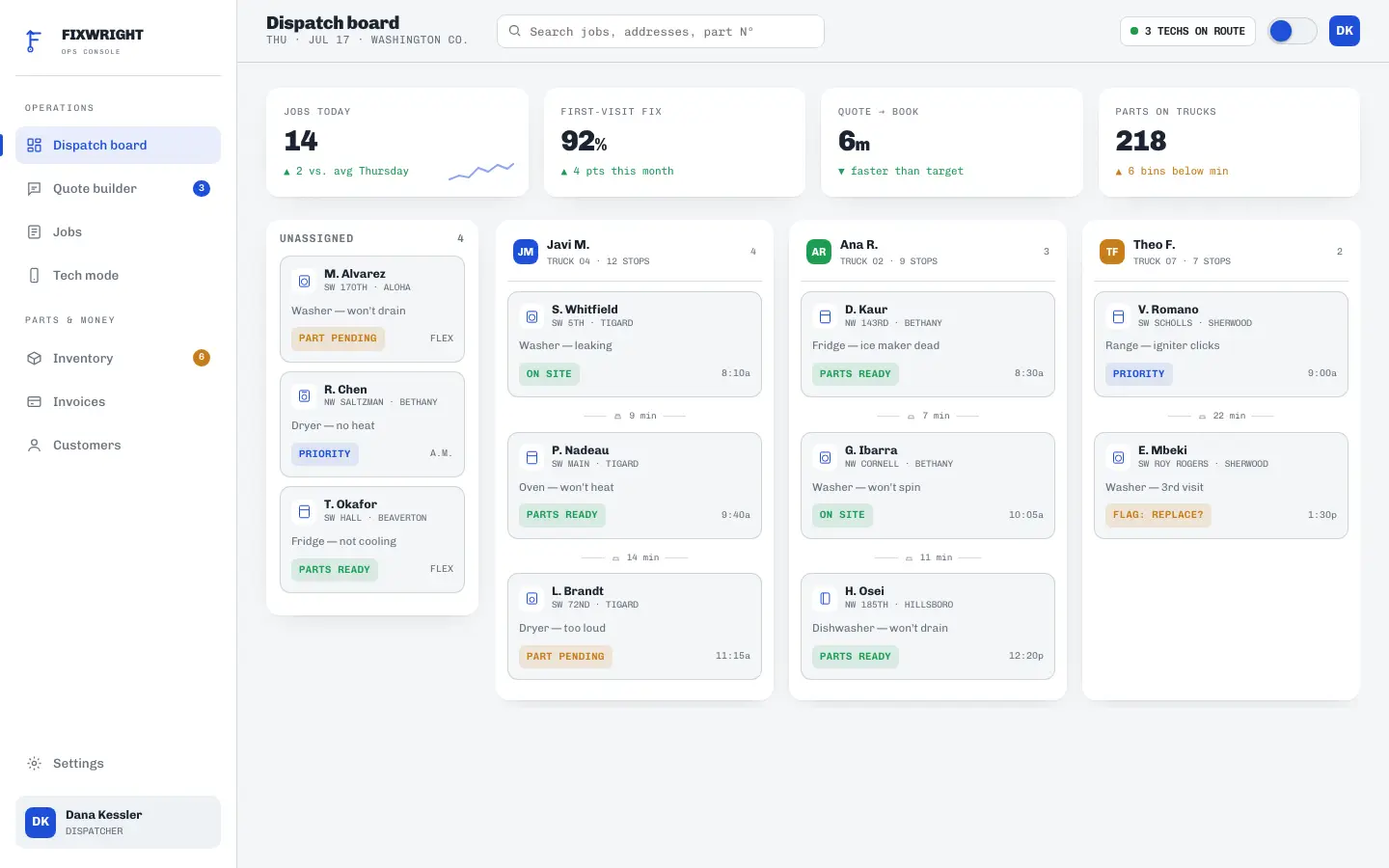Open the Dispatch board menu item

(118, 146)
